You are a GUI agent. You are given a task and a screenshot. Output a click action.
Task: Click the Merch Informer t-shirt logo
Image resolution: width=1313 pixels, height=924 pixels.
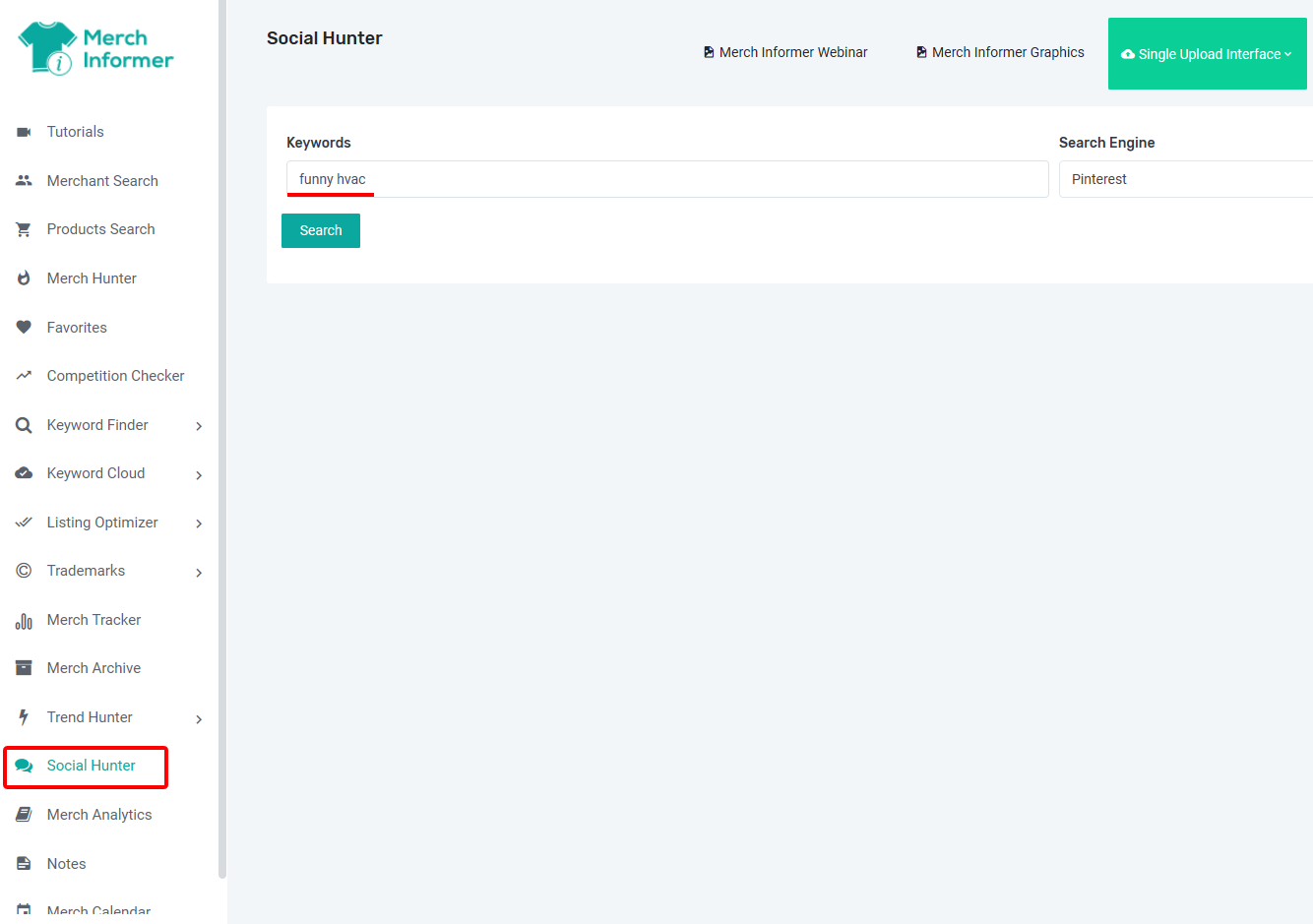95,48
